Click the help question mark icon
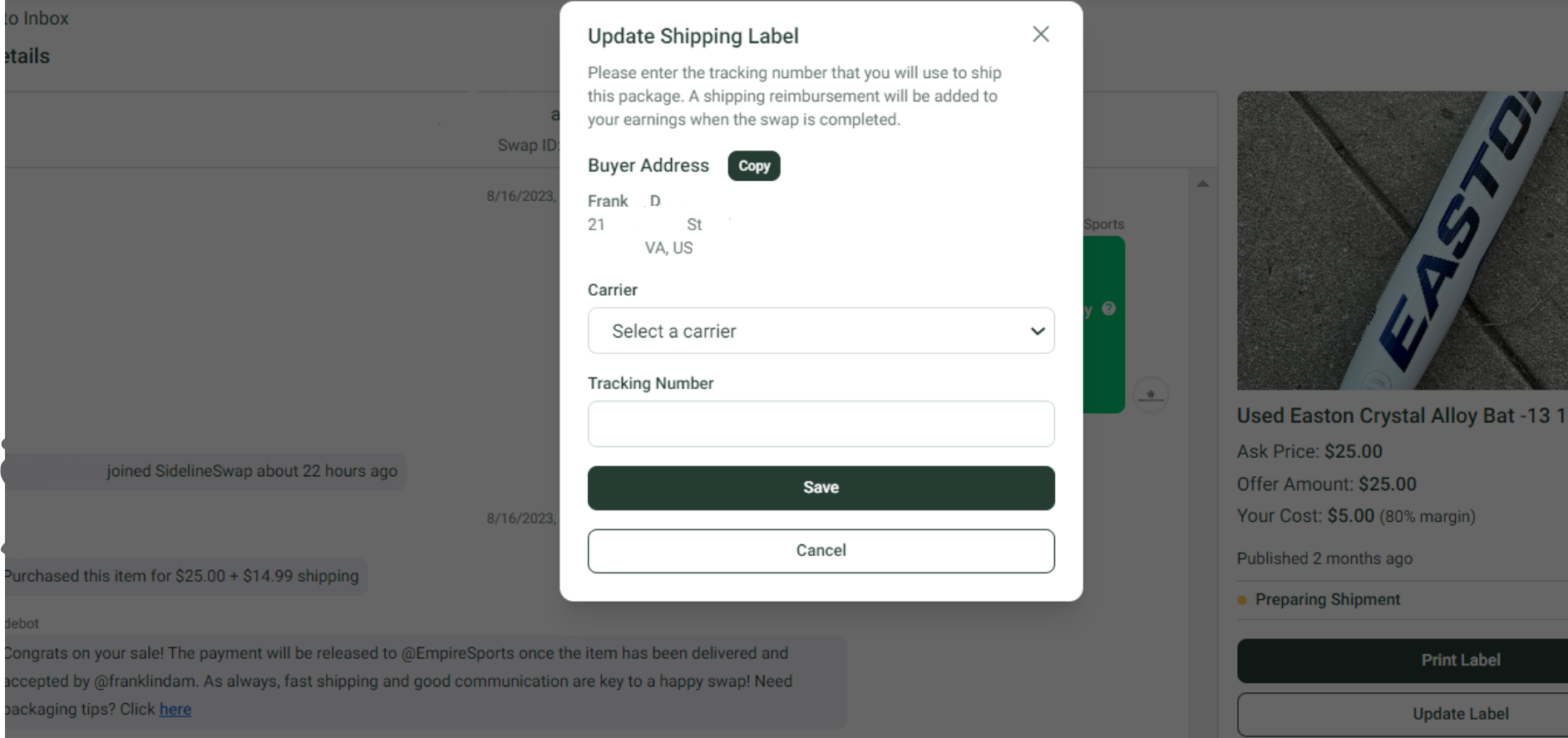The width and height of the screenshot is (1568, 738). pos(1108,308)
